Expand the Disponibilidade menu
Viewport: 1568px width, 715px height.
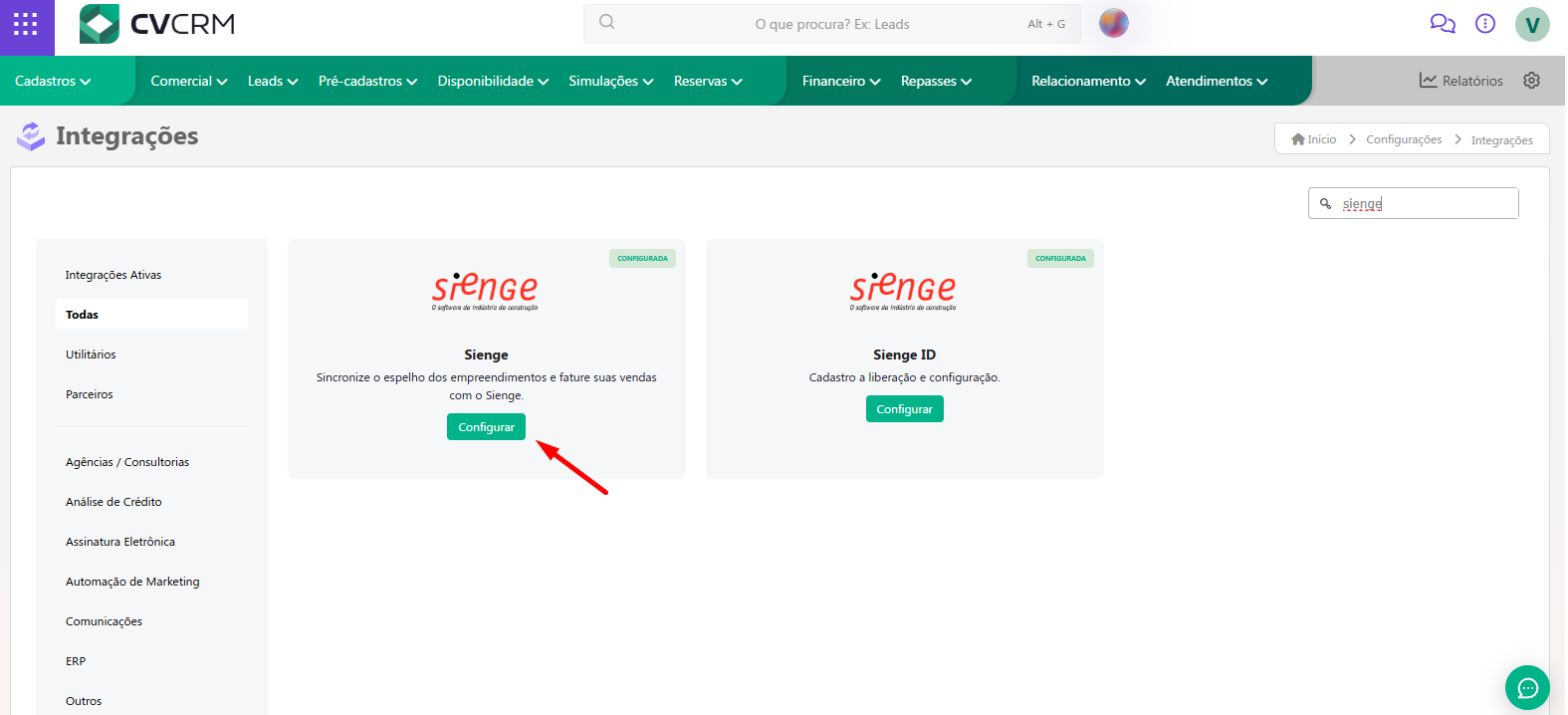[x=493, y=81]
